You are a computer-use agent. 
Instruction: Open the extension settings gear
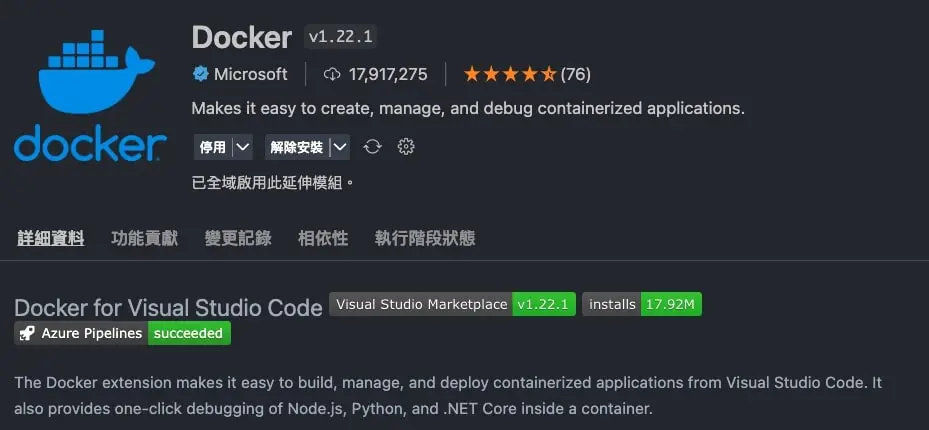point(406,147)
